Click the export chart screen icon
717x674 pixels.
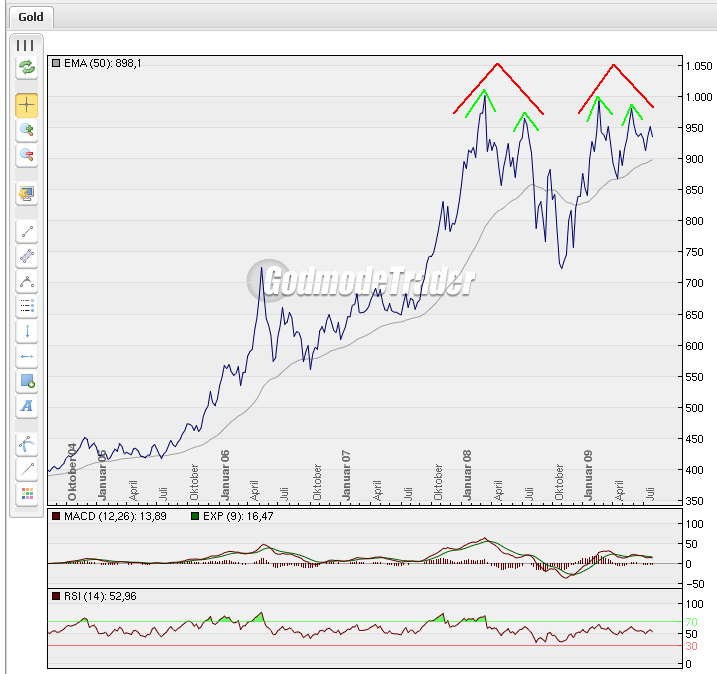(x=26, y=193)
